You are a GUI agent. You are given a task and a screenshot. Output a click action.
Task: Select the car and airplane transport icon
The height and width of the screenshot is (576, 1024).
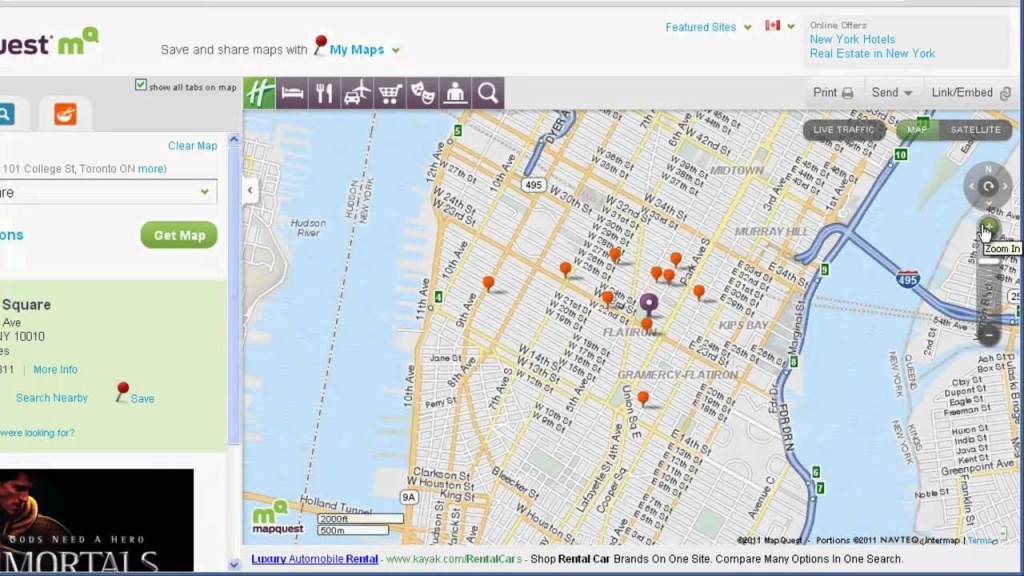pyautogui.click(x=357, y=93)
